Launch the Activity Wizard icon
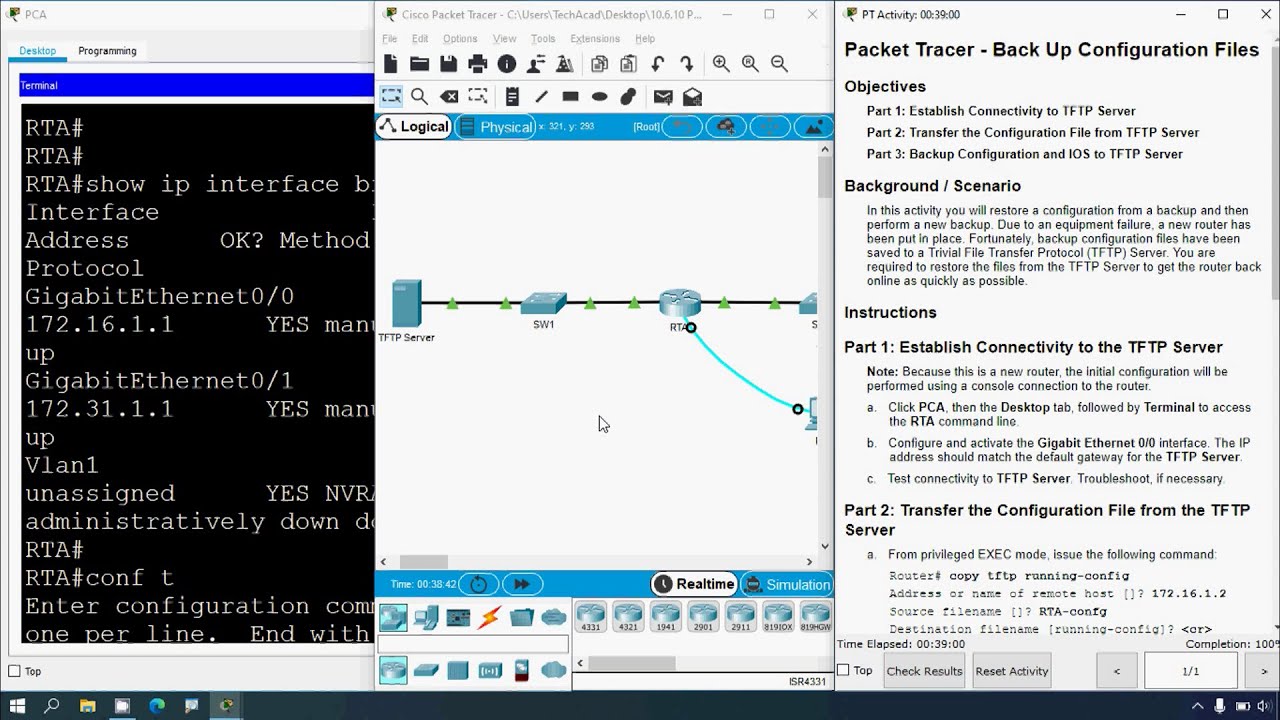This screenshot has width=1280, height=720. tap(565, 64)
